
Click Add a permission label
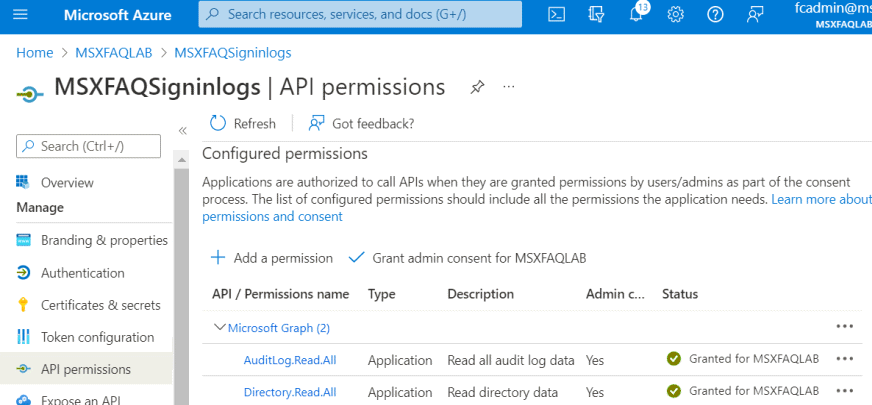click(283, 258)
